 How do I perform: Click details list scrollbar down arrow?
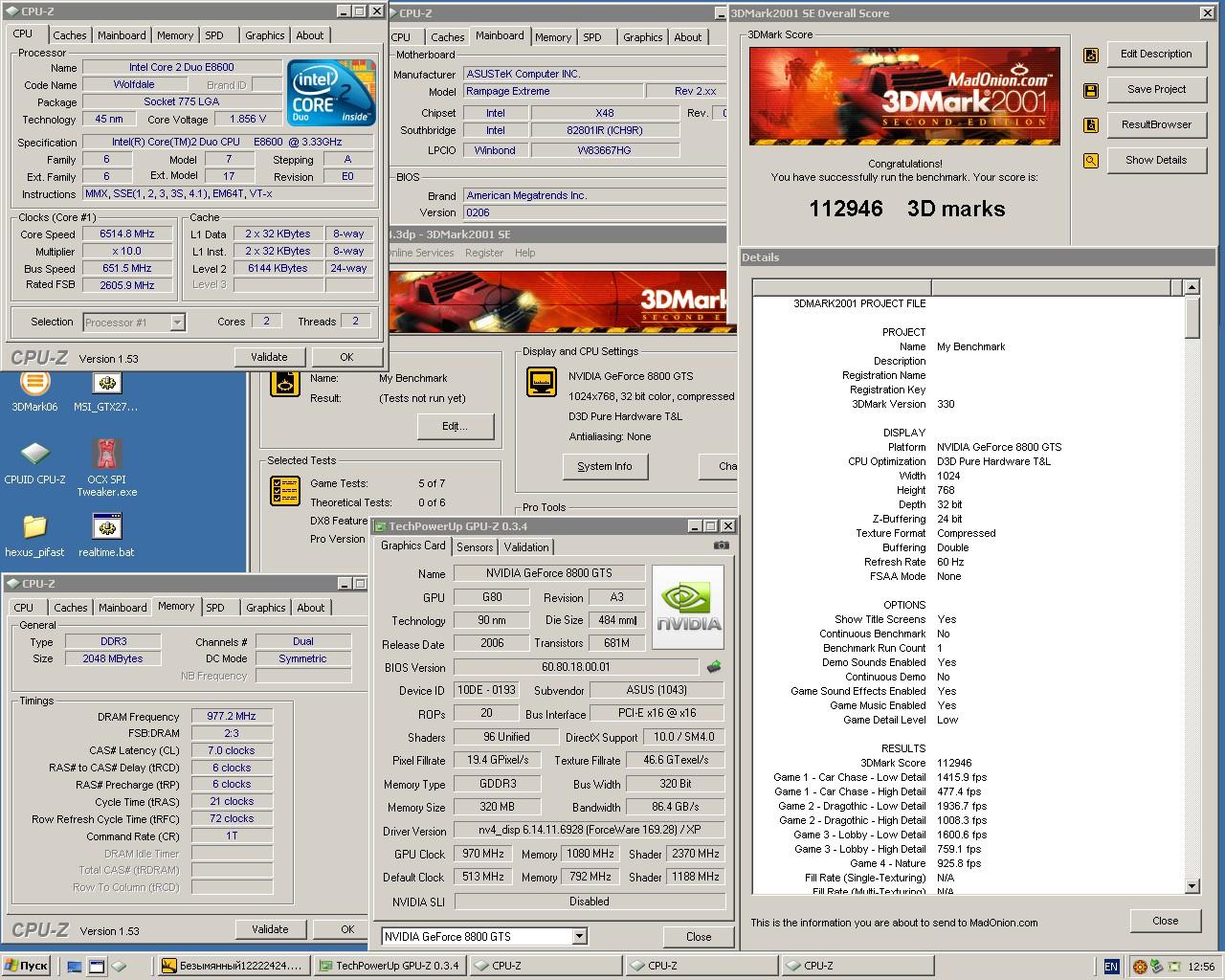(1192, 886)
